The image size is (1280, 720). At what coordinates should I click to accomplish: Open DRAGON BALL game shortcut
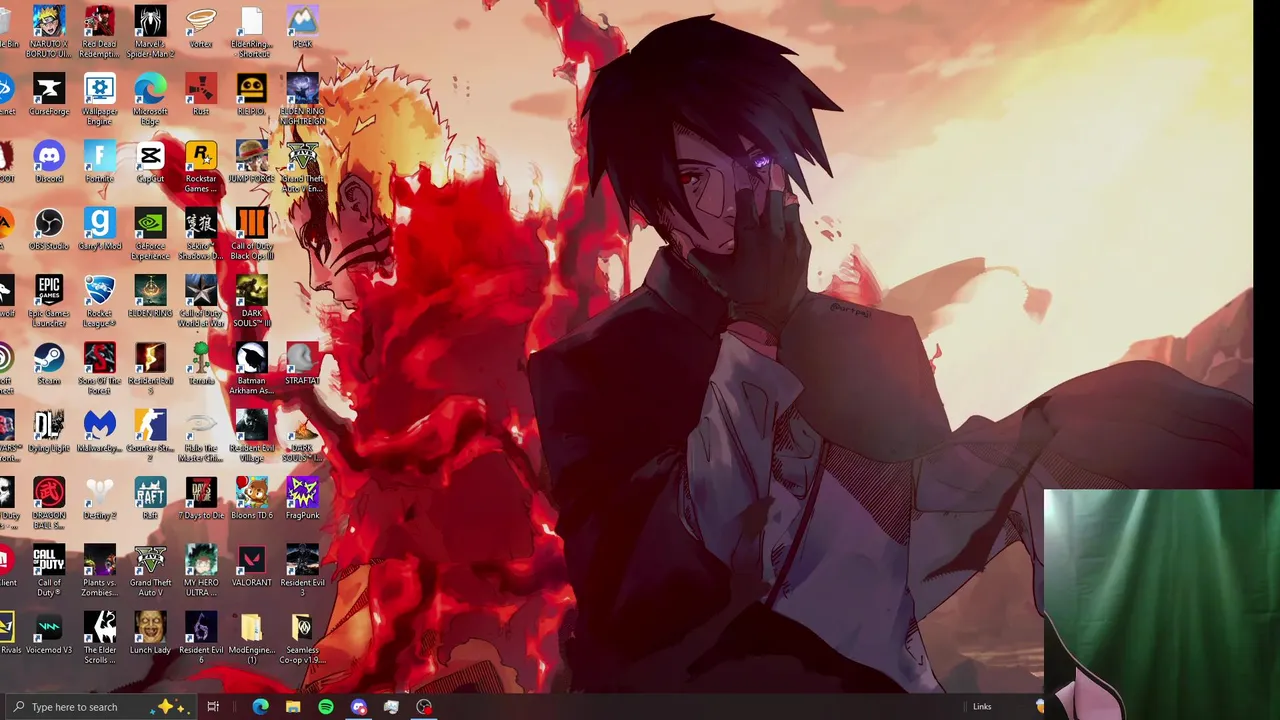pos(48,503)
